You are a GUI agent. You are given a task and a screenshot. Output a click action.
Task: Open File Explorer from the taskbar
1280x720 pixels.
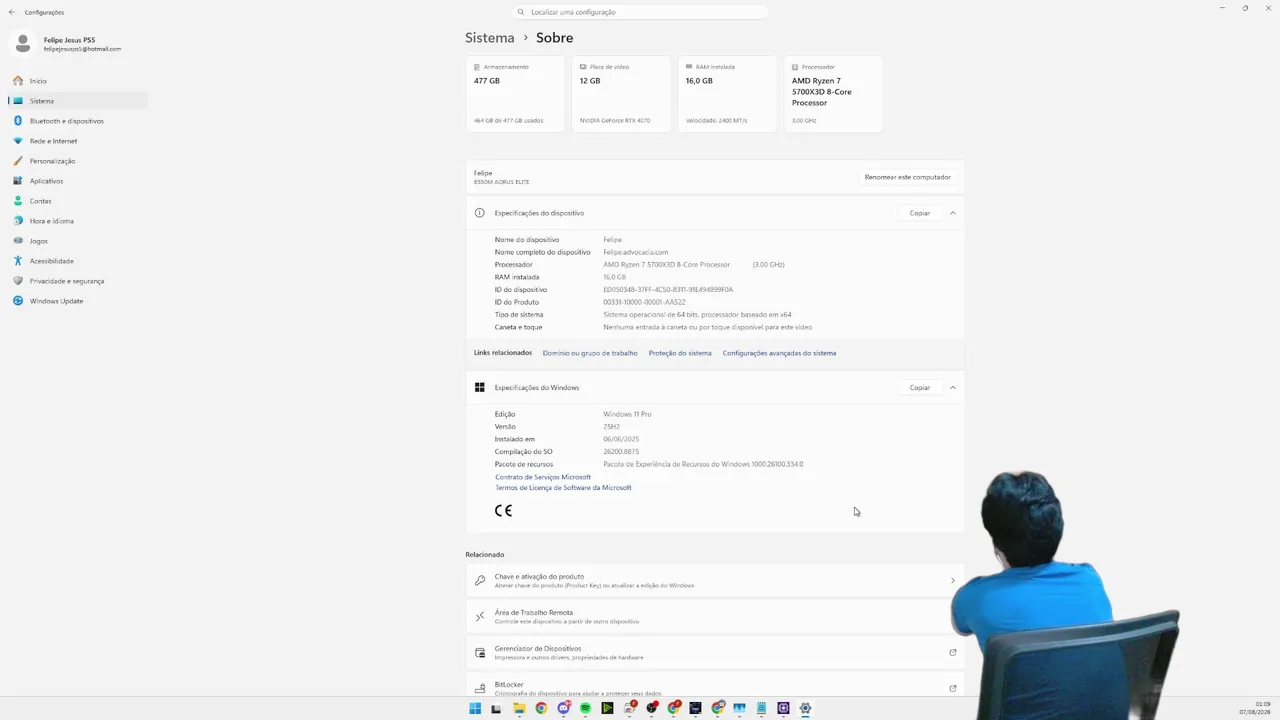(x=519, y=708)
